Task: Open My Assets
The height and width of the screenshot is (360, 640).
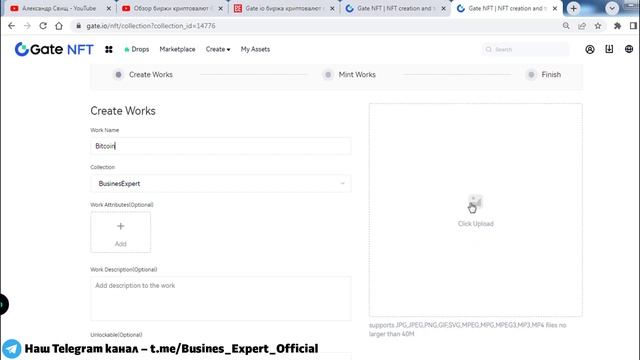Action: [x=255, y=49]
